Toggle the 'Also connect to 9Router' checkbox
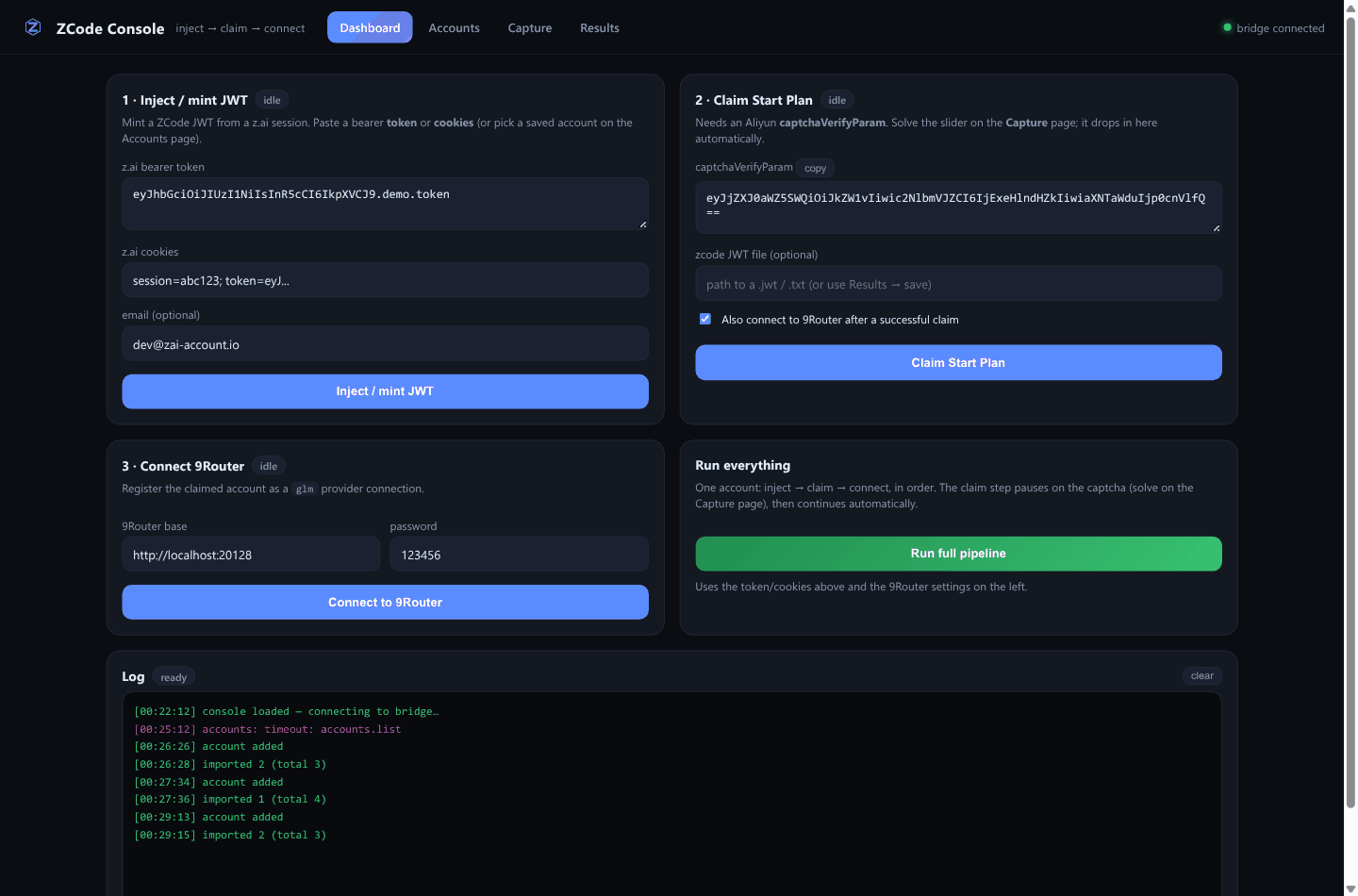The image size is (1358, 896). tap(704, 319)
